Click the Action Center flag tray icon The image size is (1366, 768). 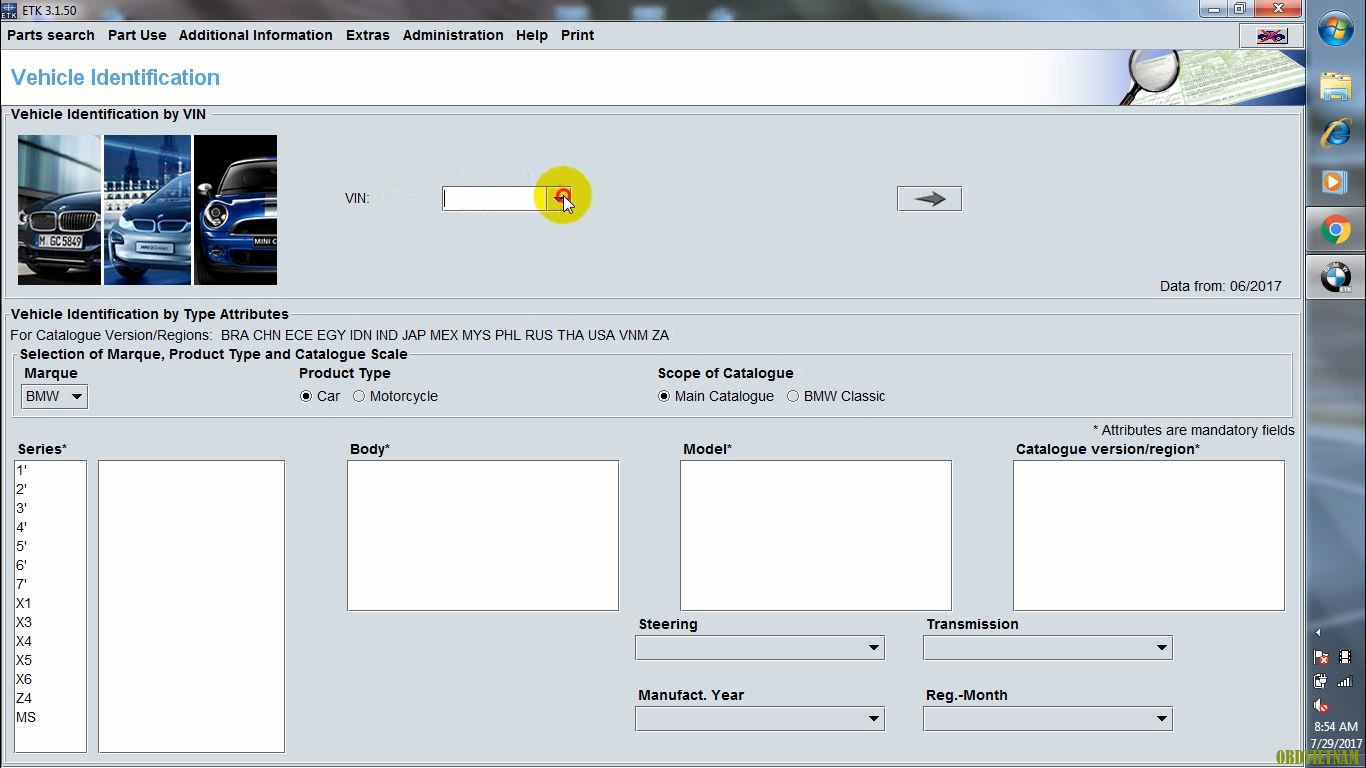point(1321,657)
